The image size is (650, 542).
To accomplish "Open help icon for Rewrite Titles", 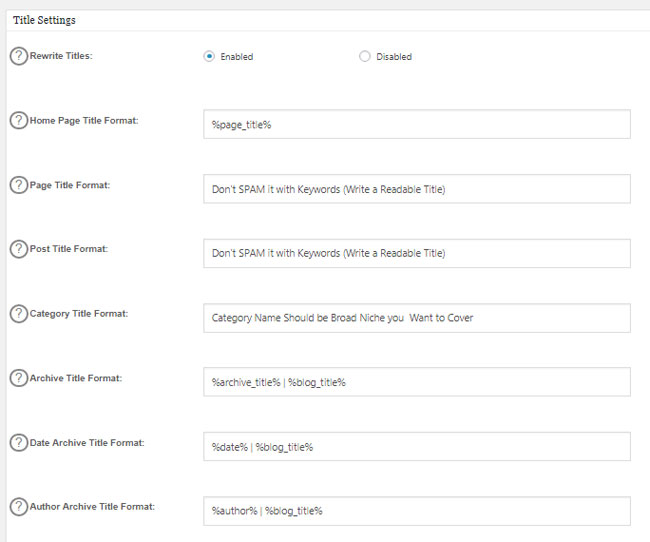I will tap(19, 56).
